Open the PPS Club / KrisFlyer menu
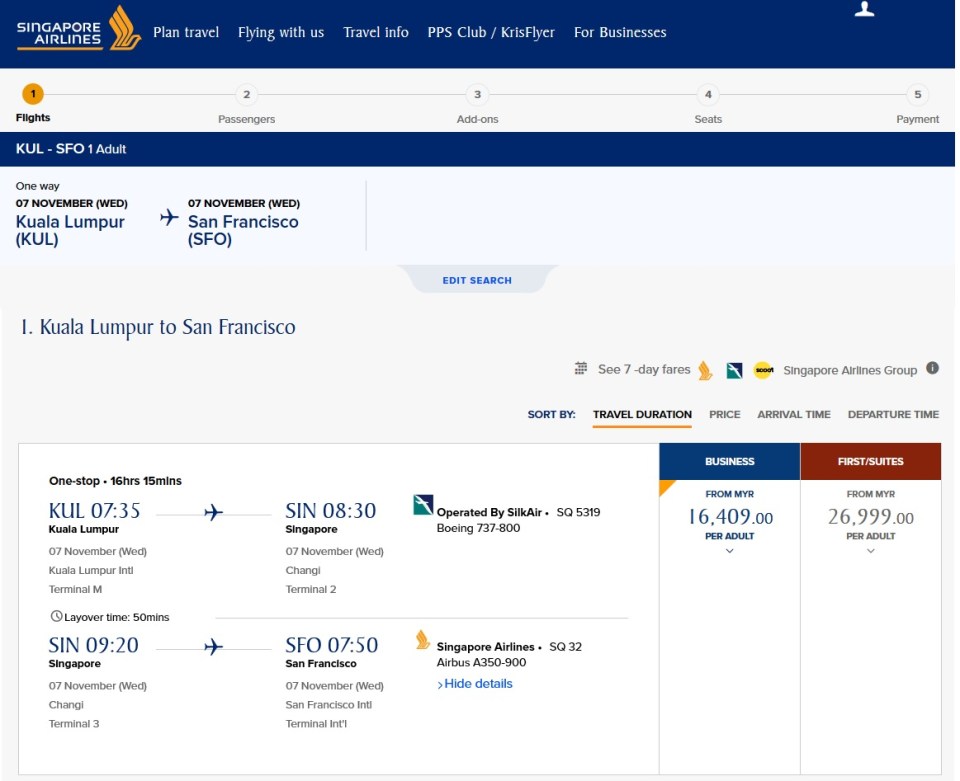 [491, 32]
